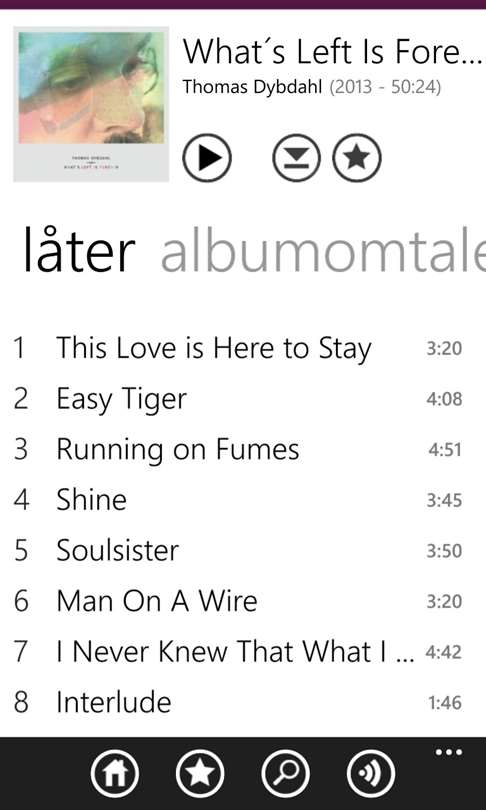Play track This Love is Here to Stay

(238, 348)
